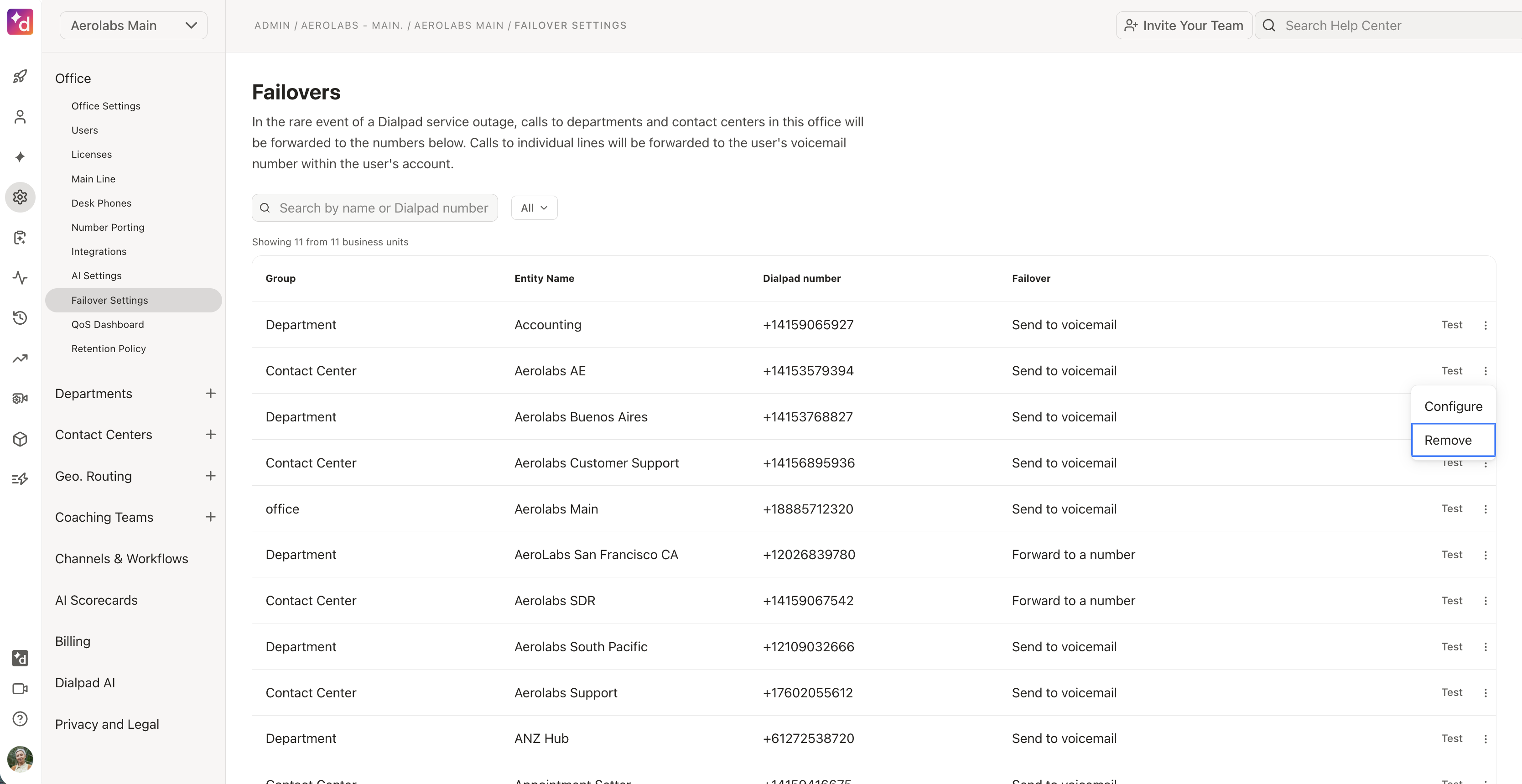
Task: Open Retention Policy in sidebar
Action: pyautogui.click(x=108, y=348)
